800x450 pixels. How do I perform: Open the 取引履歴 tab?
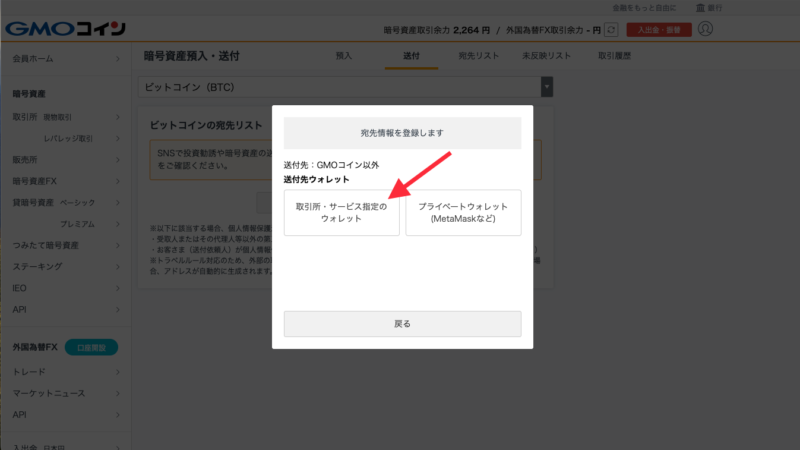[x=614, y=56]
